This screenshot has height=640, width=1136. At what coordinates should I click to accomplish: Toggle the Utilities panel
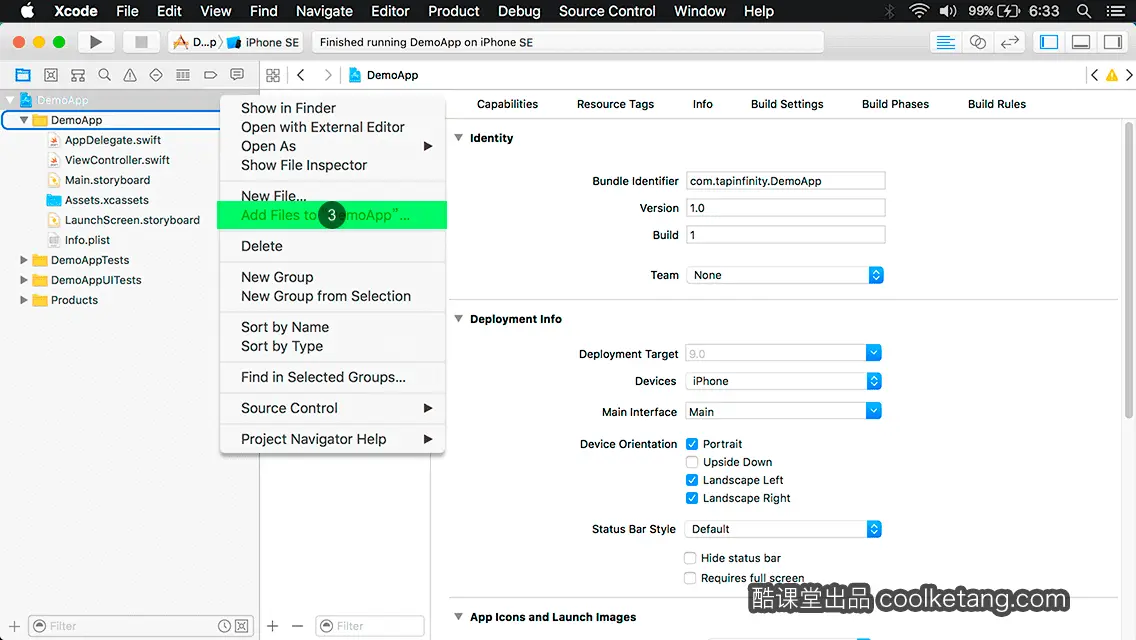point(1113,42)
